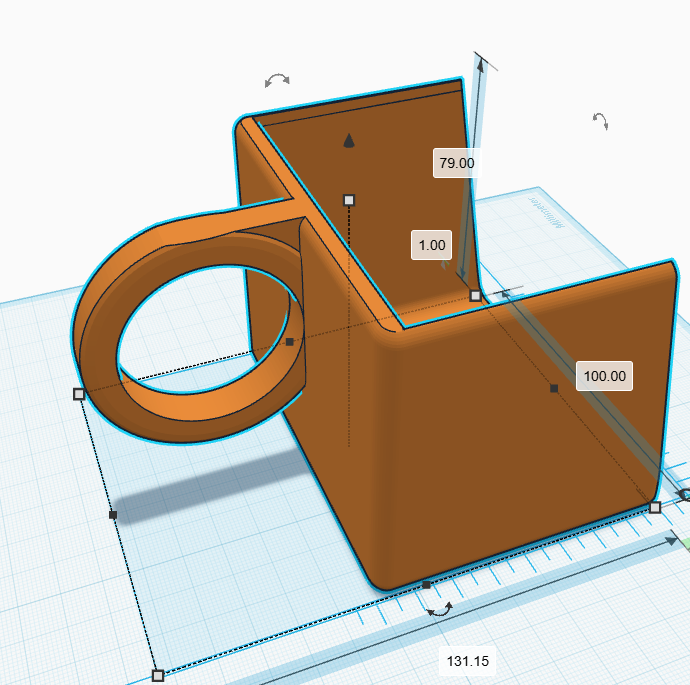690x685 pixels.
Task: Select the white corner handle at the shape's lower right corner
Action: coord(655,508)
